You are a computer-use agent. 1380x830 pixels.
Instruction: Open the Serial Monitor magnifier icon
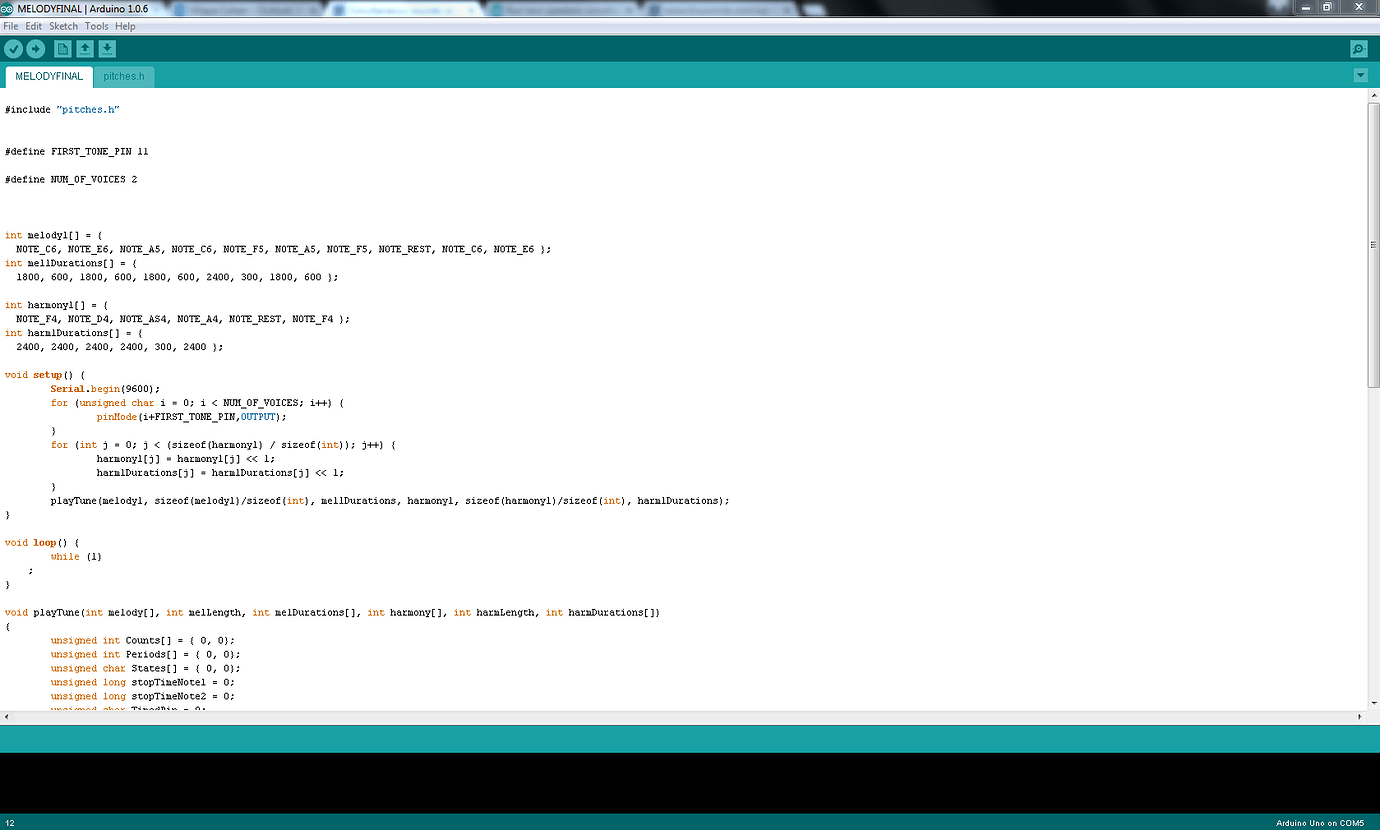(x=1358, y=47)
